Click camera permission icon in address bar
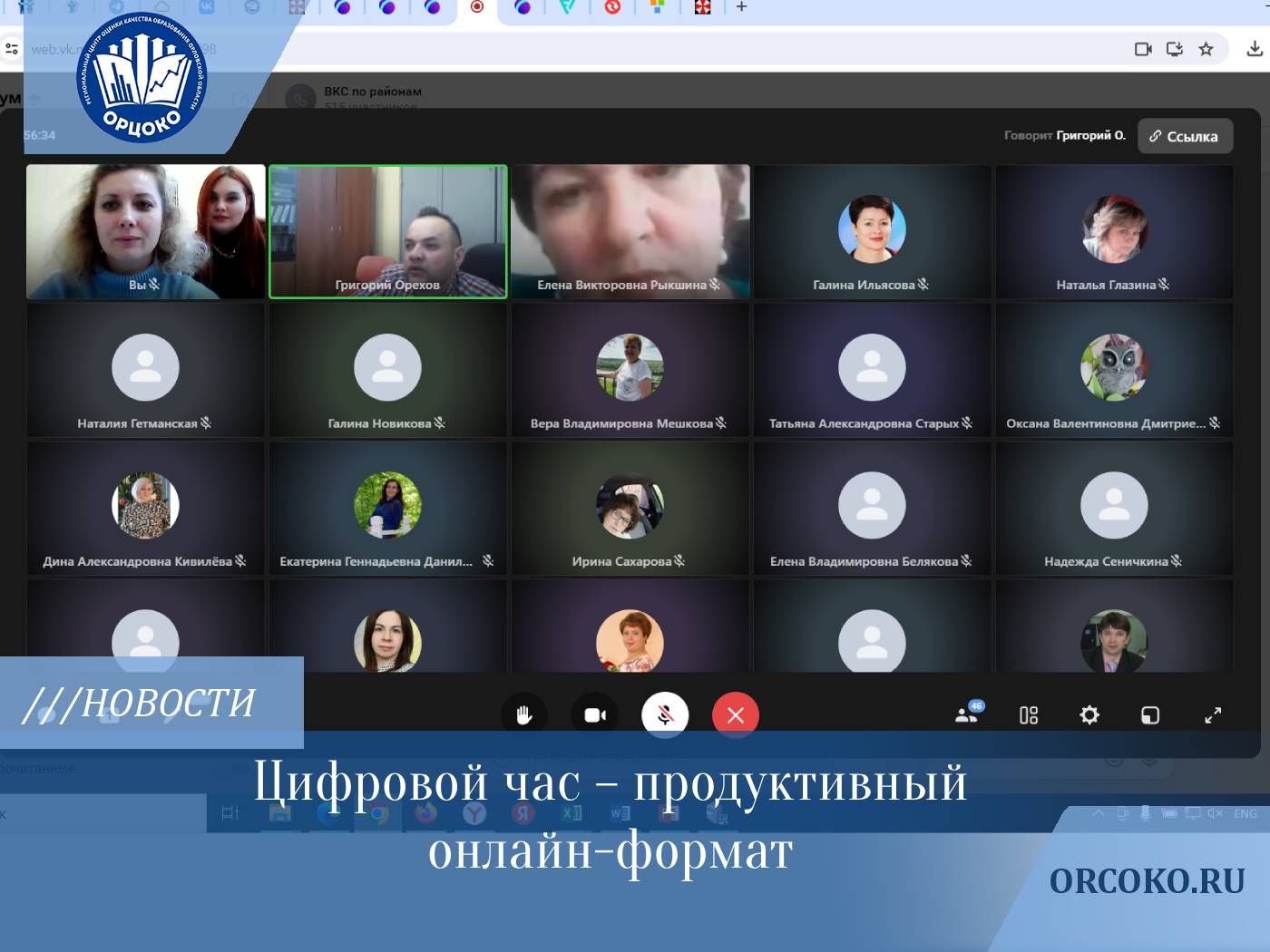This screenshot has height=952, width=1270. click(x=1143, y=49)
